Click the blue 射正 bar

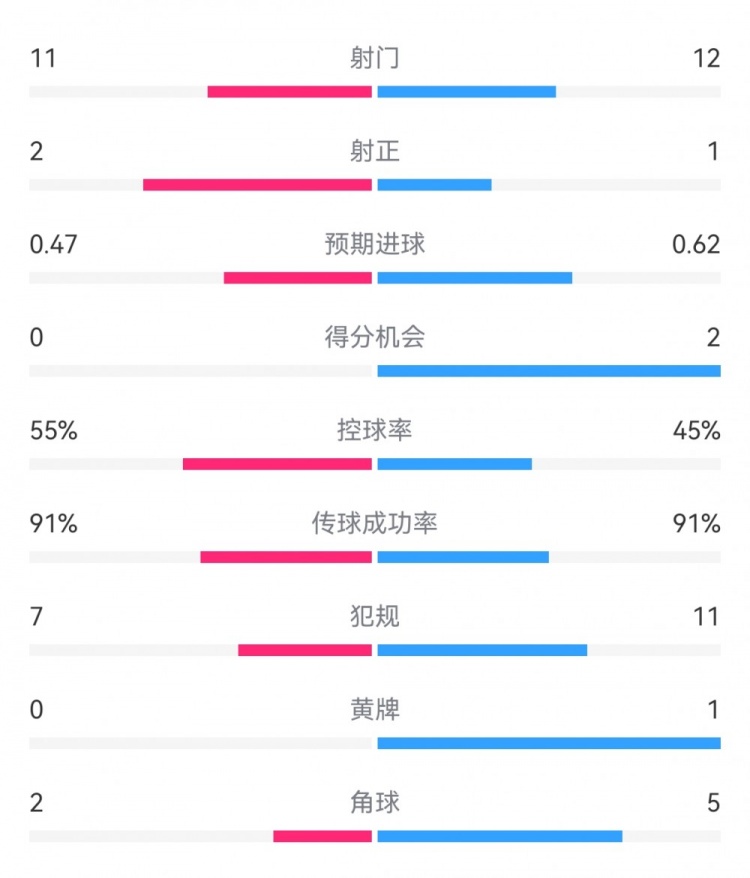pyautogui.click(x=434, y=185)
